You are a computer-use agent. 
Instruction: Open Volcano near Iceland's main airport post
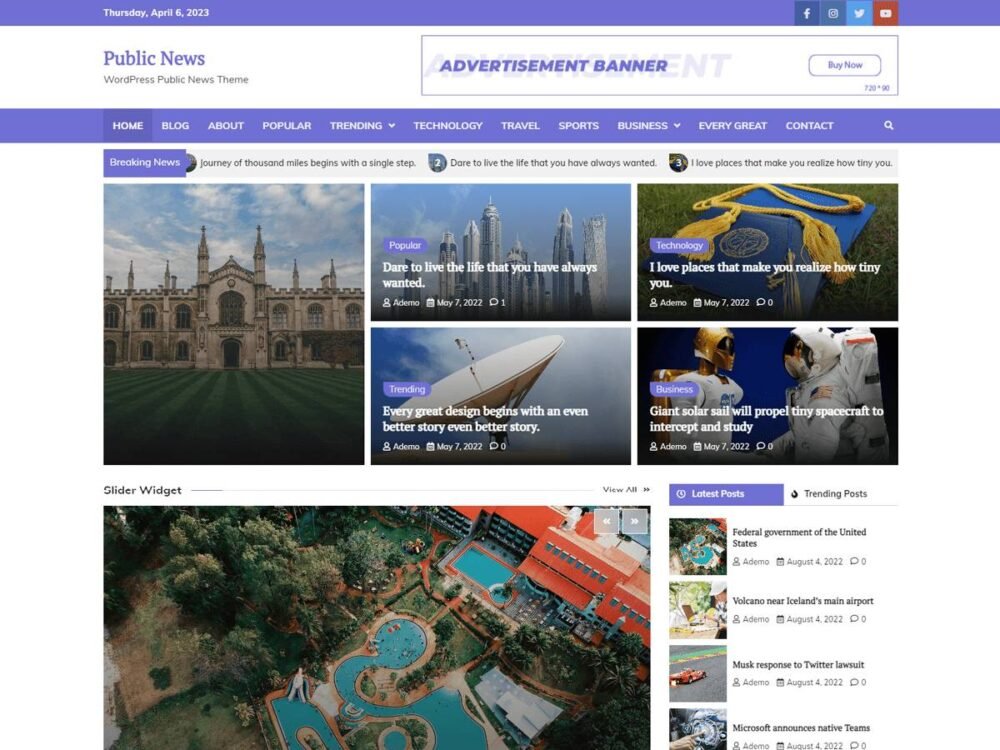point(803,601)
